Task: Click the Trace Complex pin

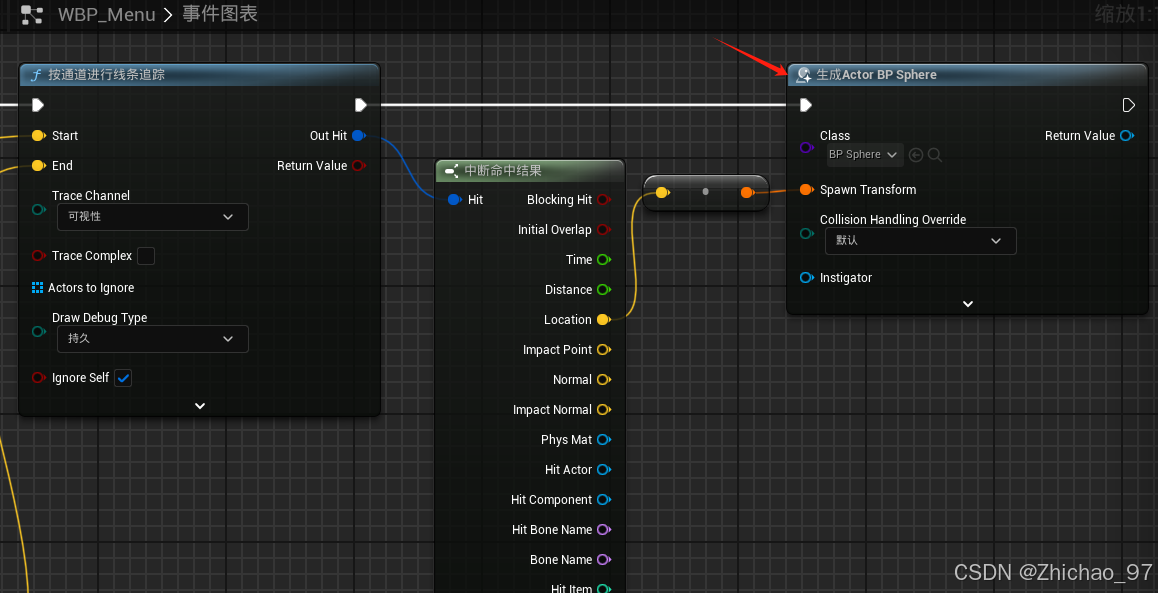Action: (x=38, y=256)
